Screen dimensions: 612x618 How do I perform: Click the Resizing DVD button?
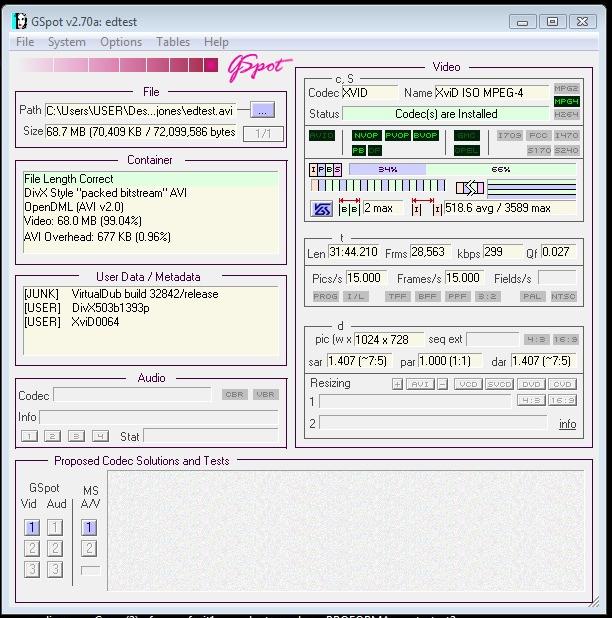(531, 384)
